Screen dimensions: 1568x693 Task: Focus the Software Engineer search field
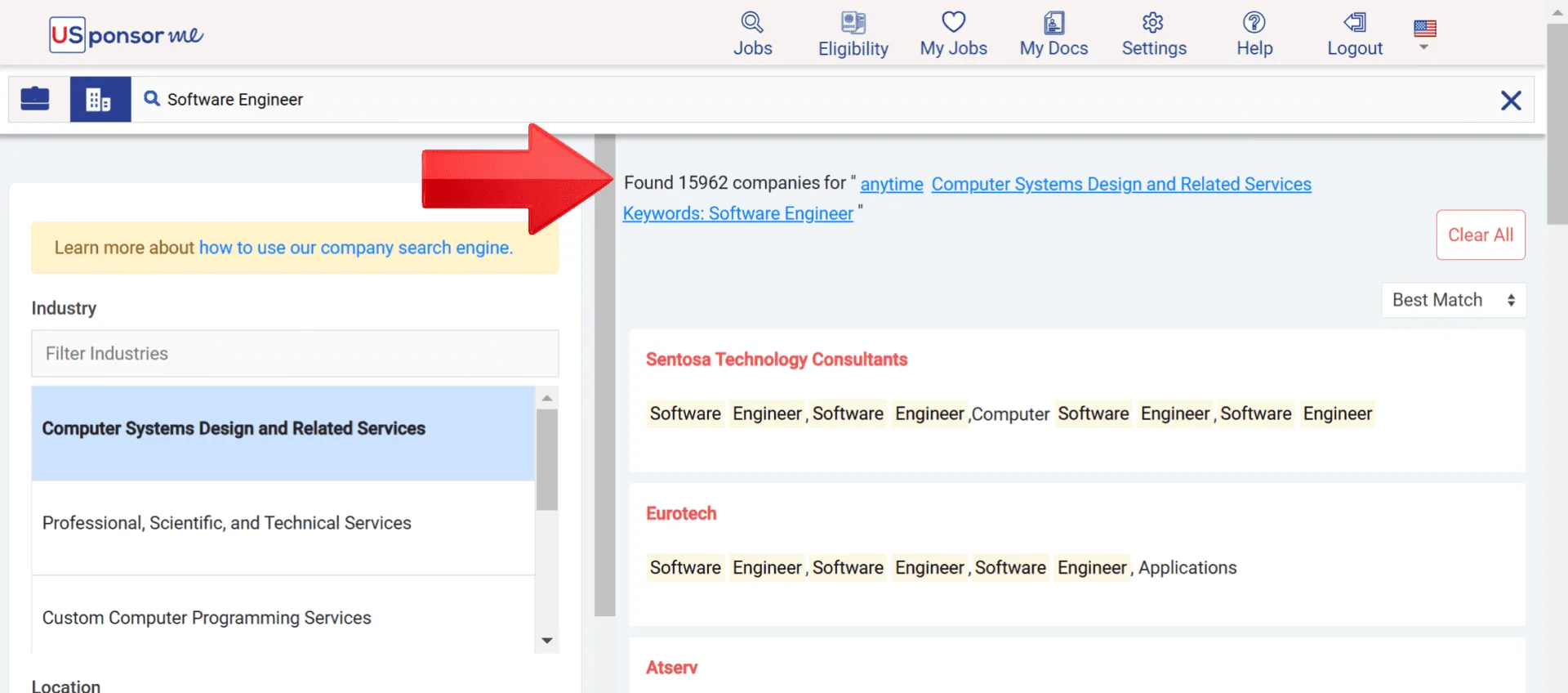[x=817, y=99]
